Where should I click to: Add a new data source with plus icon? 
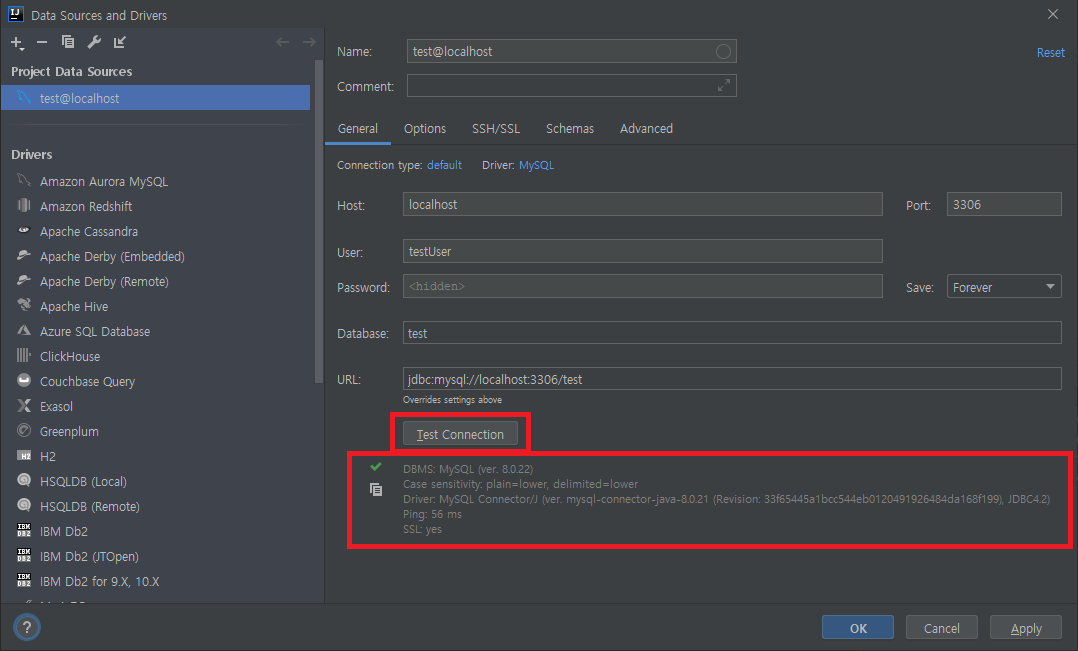click(x=17, y=43)
